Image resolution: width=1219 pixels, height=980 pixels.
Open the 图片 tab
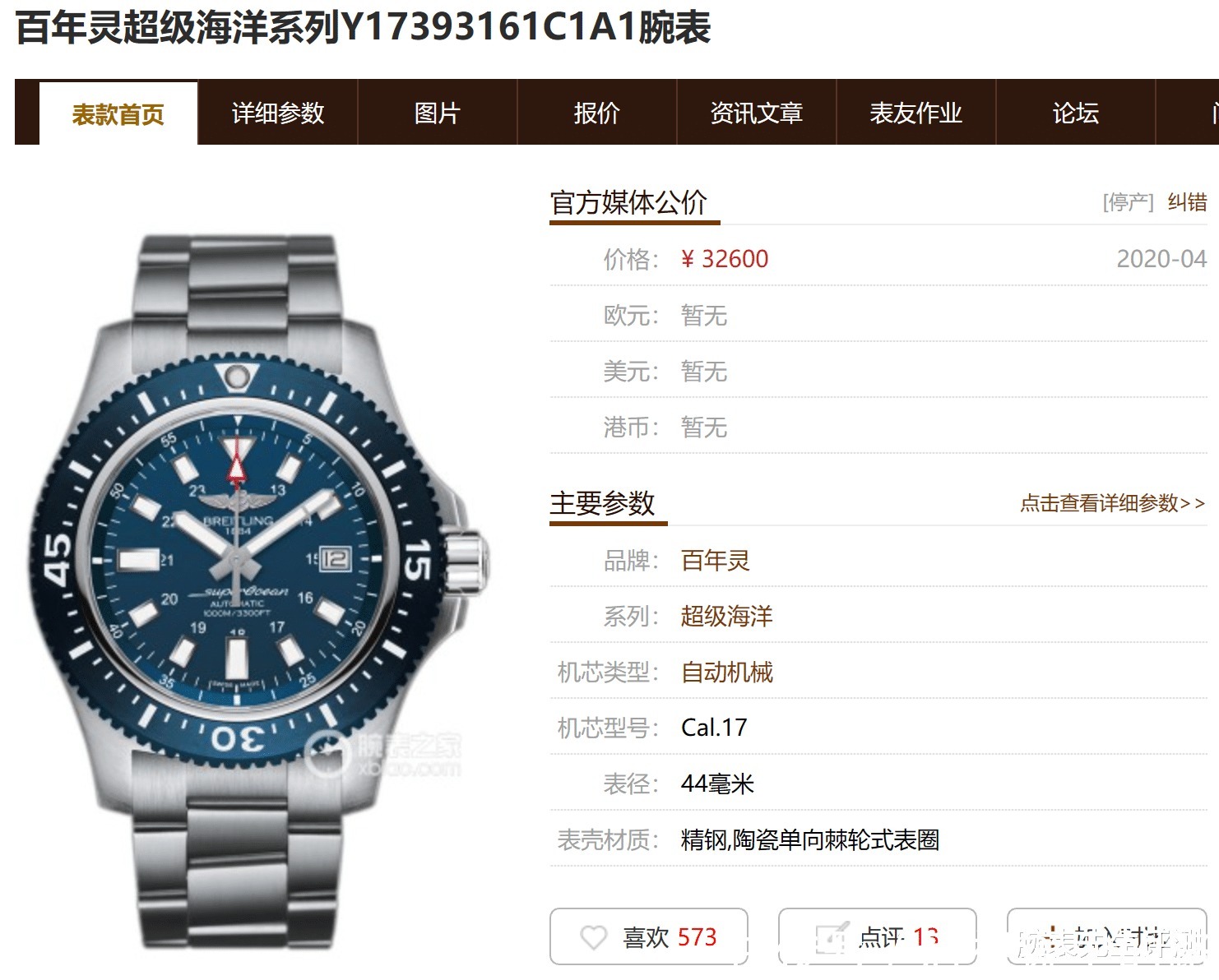click(x=438, y=113)
